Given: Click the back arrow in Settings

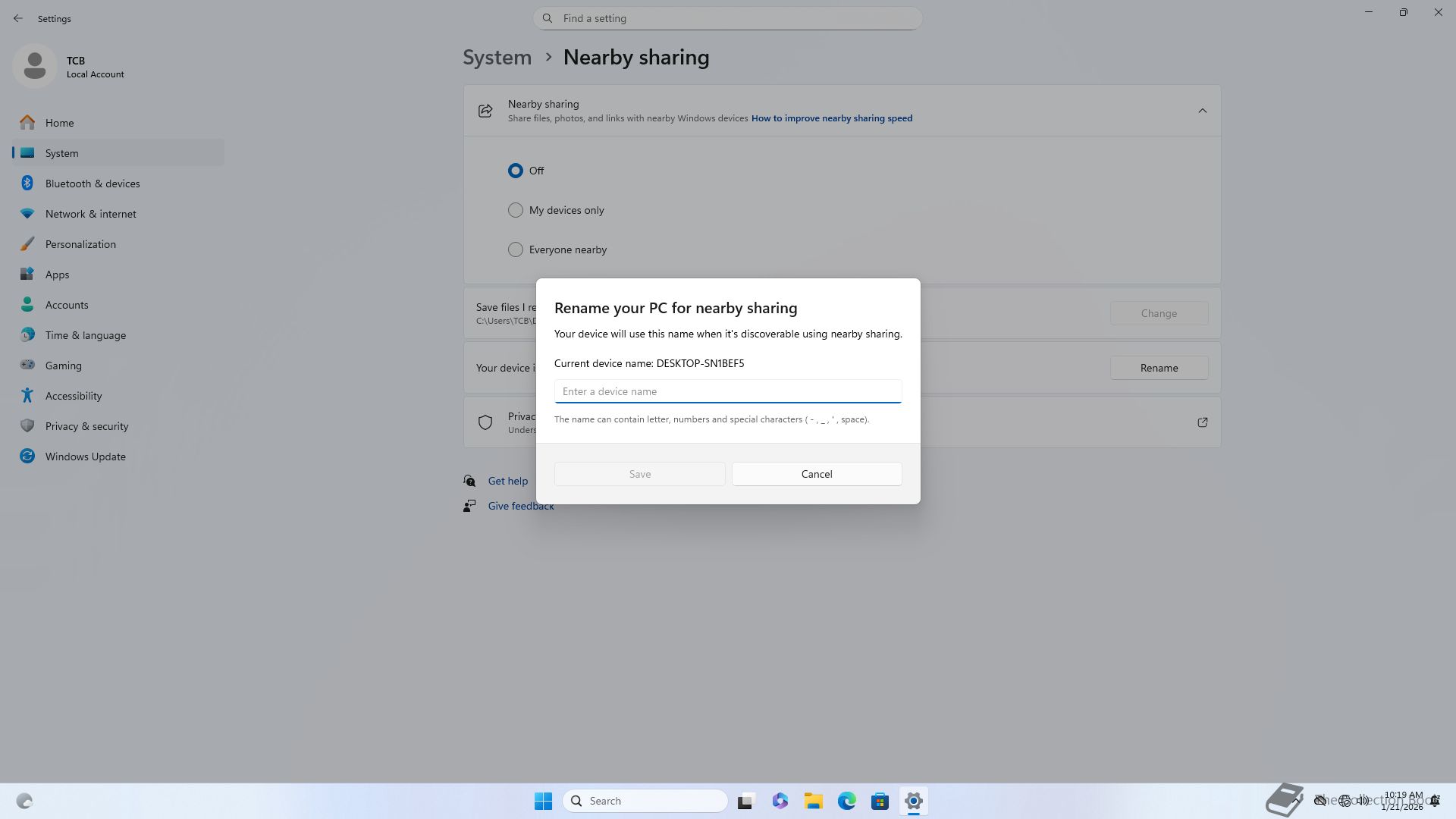Looking at the screenshot, I should [x=18, y=18].
